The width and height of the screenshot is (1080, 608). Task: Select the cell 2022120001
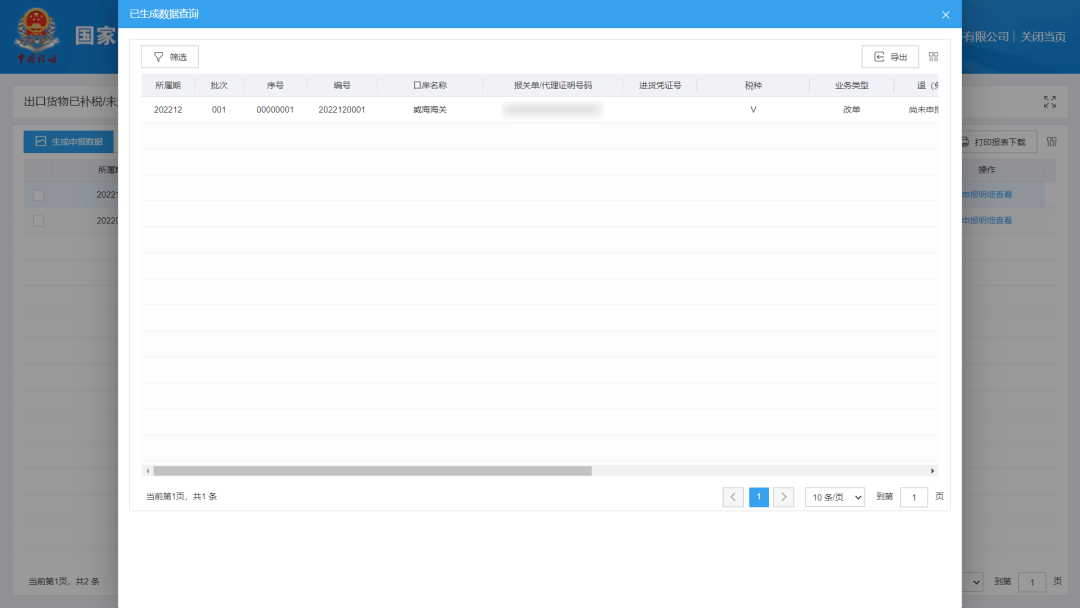click(x=342, y=109)
